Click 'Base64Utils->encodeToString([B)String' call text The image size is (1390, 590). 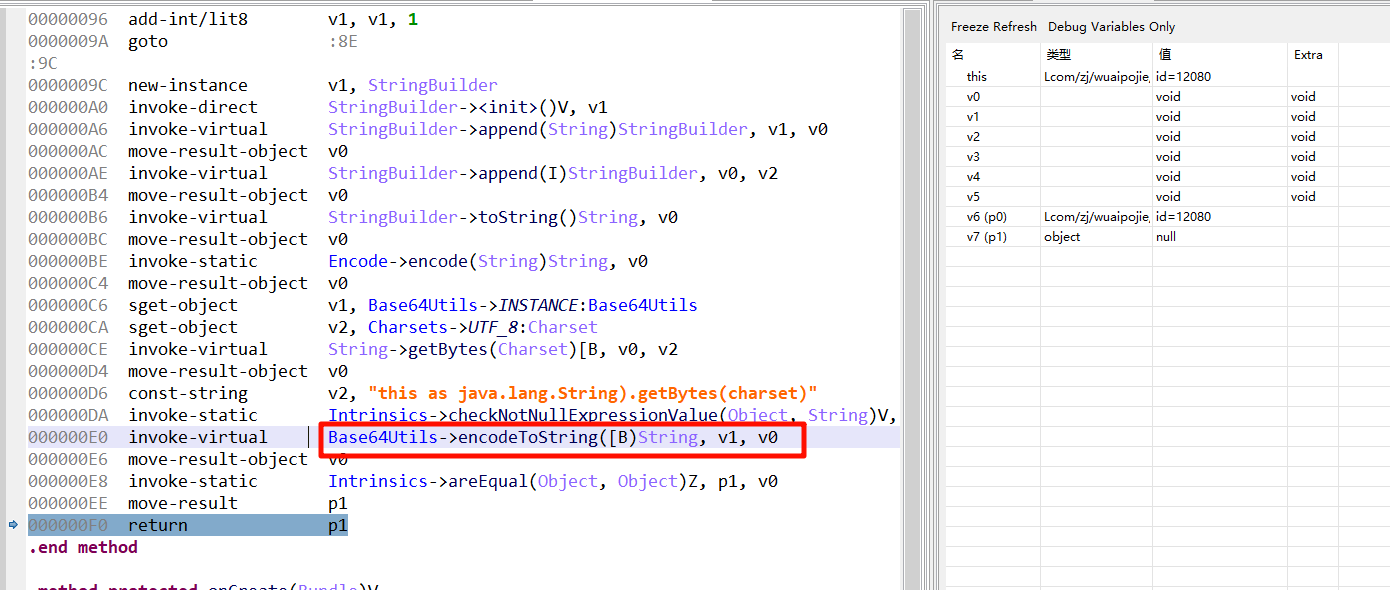[x=513, y=437]
